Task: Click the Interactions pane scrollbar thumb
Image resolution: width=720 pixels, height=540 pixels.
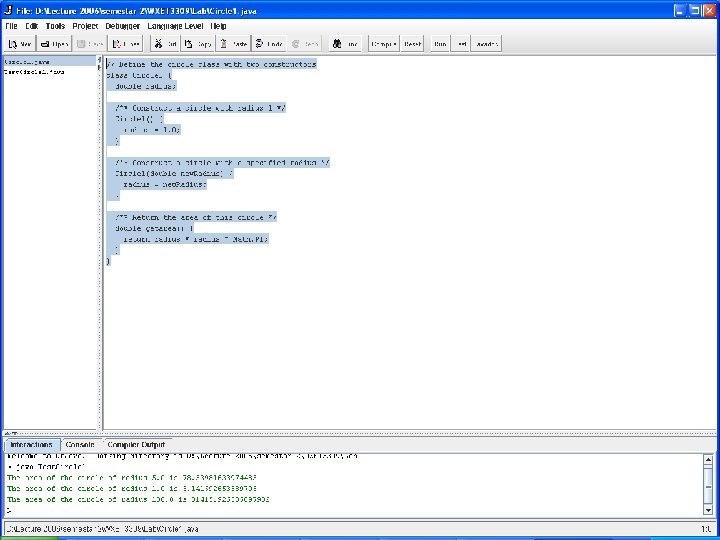Action: click(x=708, y=487)
